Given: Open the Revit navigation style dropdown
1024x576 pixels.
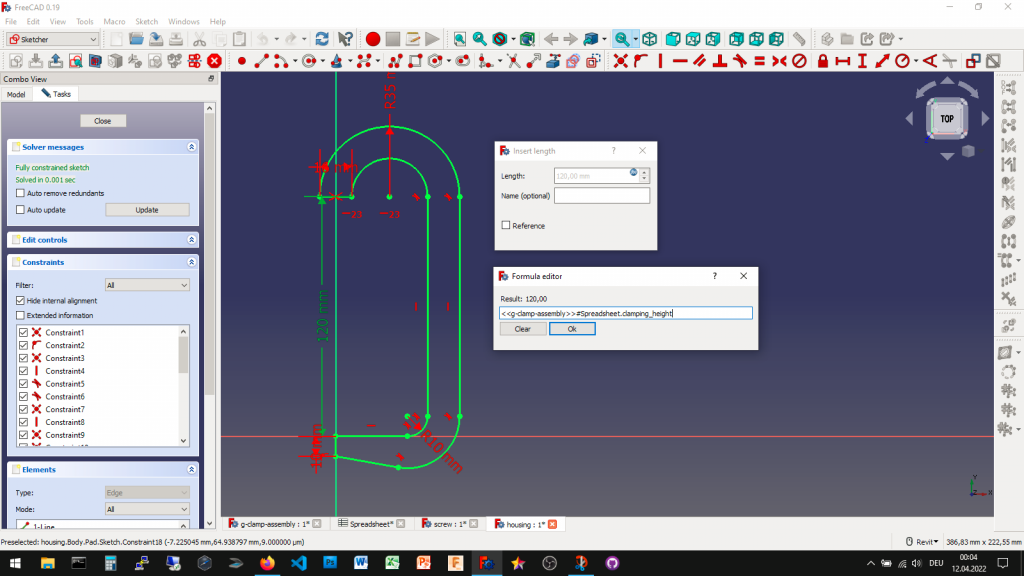Looking at the screenshot, I should point(921,541).
